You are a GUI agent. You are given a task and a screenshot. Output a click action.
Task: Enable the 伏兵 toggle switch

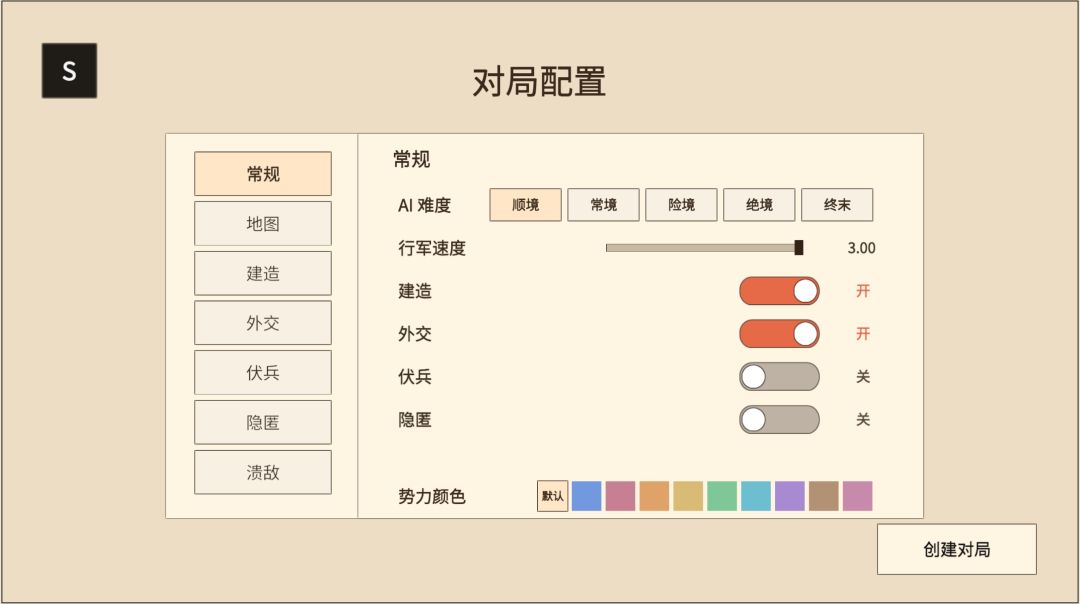(x=779, y=377)
